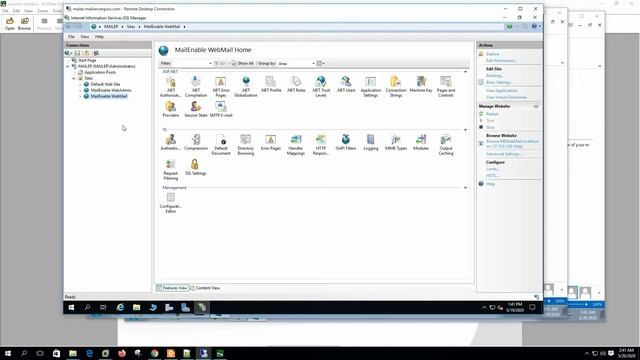
Task: Collapse the IIS group section
Action: pos(465,129)
